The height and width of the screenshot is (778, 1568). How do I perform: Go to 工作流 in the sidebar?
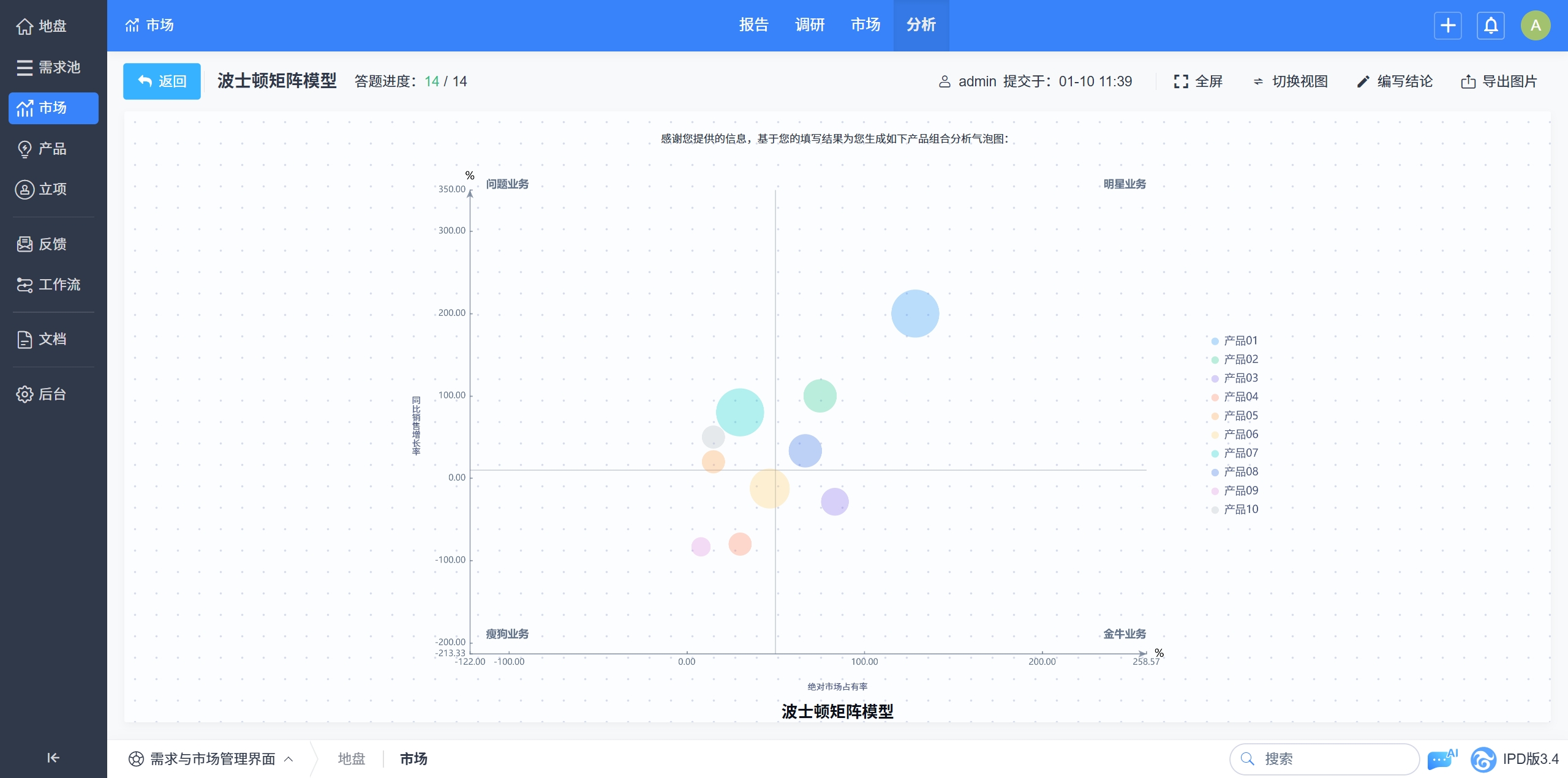click(53, 285)
